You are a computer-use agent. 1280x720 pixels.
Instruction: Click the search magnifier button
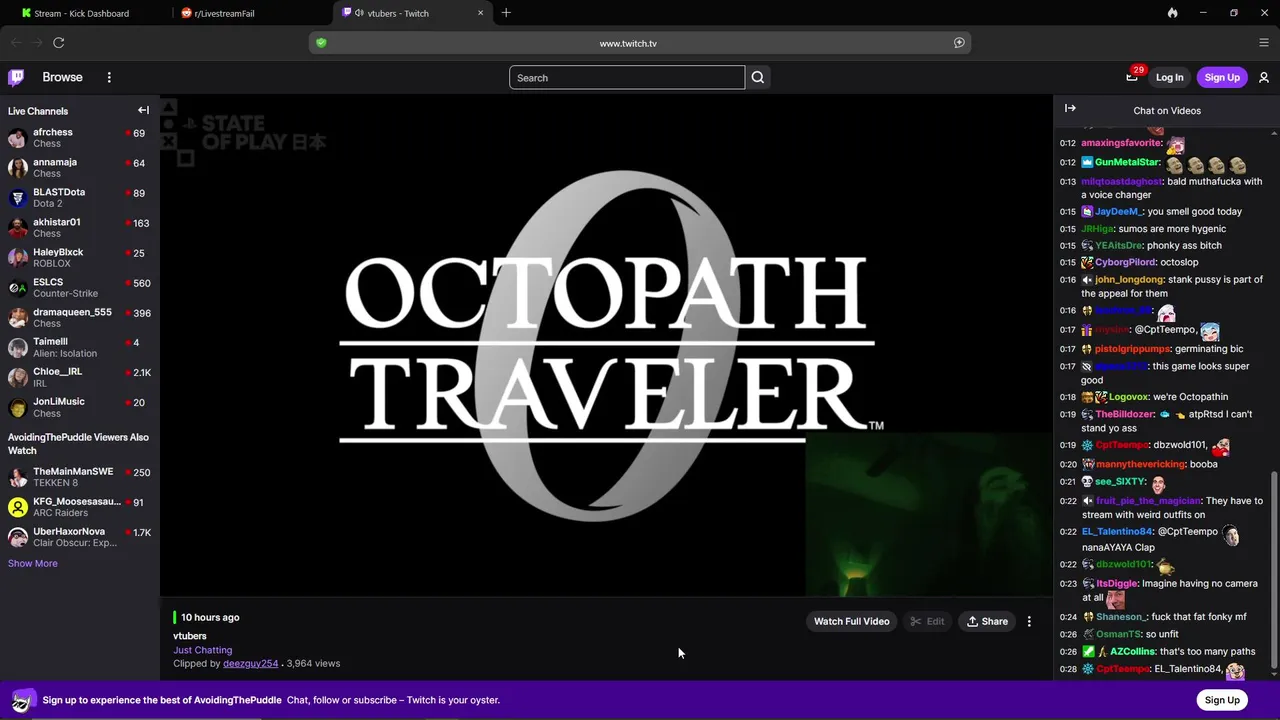click(758, 77)
